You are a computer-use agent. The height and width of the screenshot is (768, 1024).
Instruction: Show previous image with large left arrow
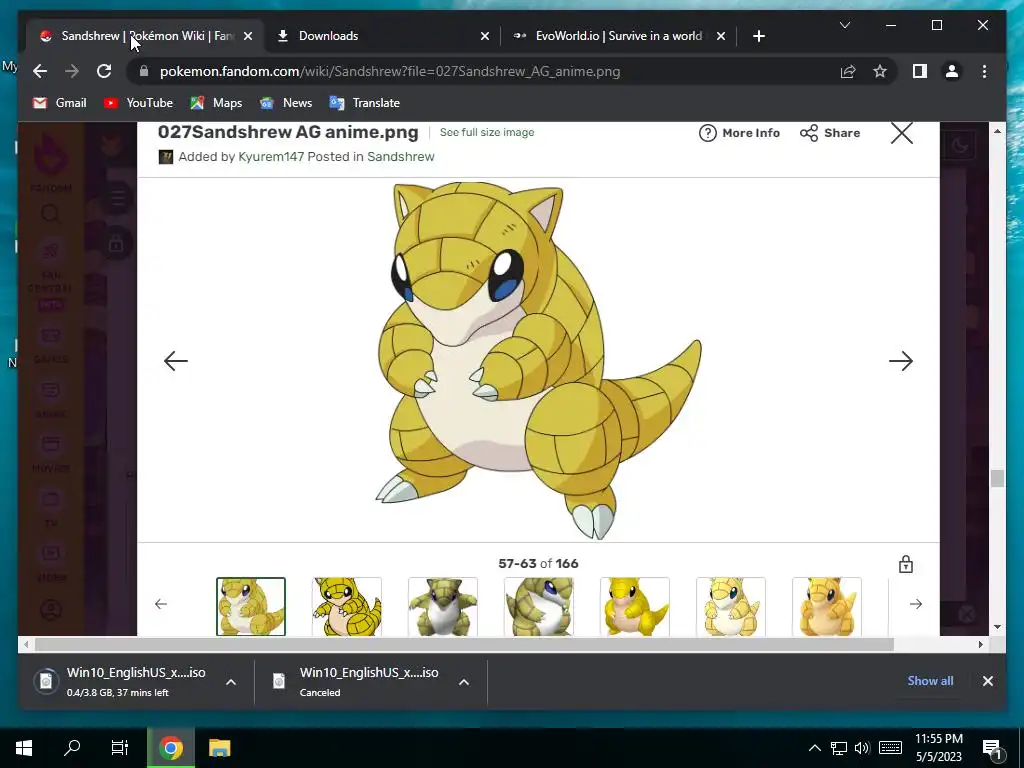176,360
